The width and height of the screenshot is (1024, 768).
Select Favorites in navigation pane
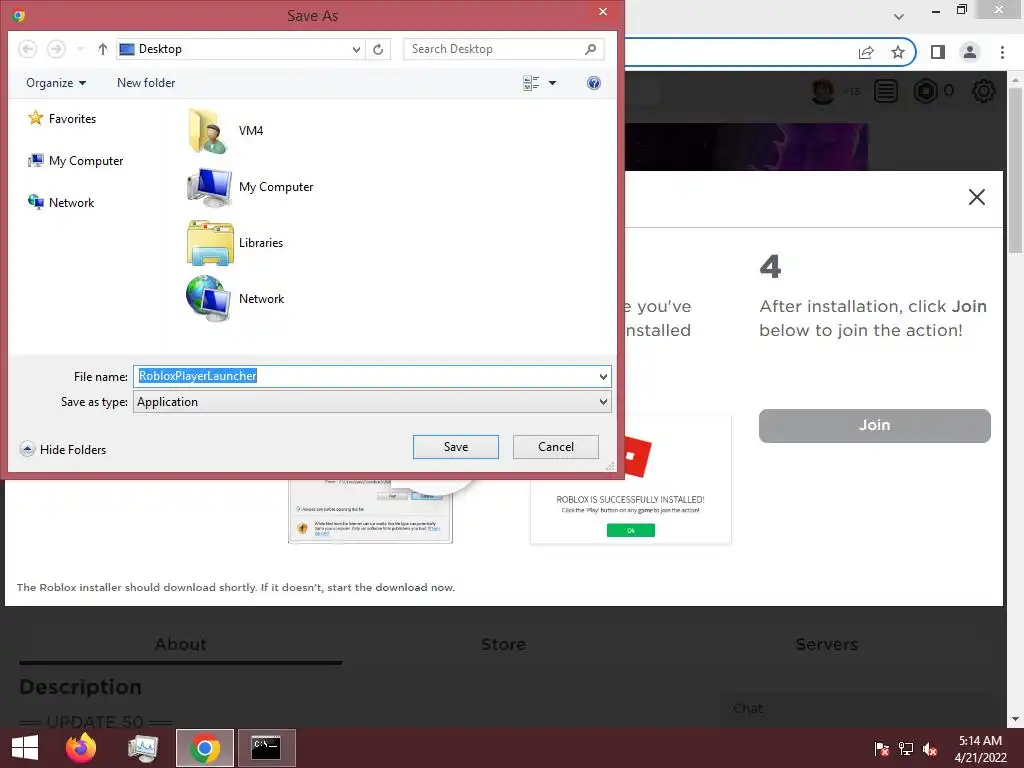tap(62, 119)
